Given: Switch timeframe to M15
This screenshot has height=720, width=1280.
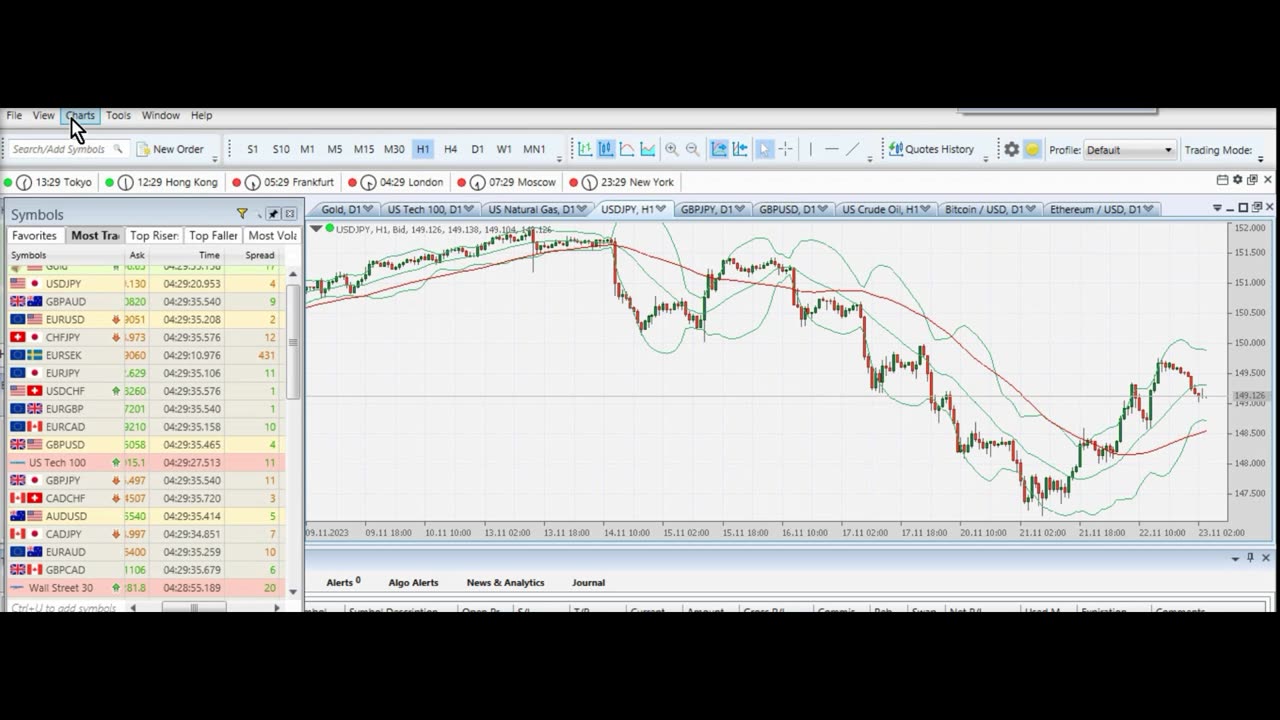Looking at the screenshot, I should tap(364, 149).
